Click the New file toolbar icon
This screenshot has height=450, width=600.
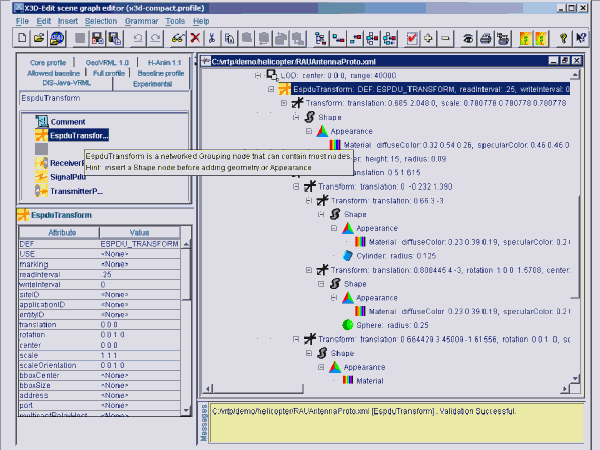21,37
